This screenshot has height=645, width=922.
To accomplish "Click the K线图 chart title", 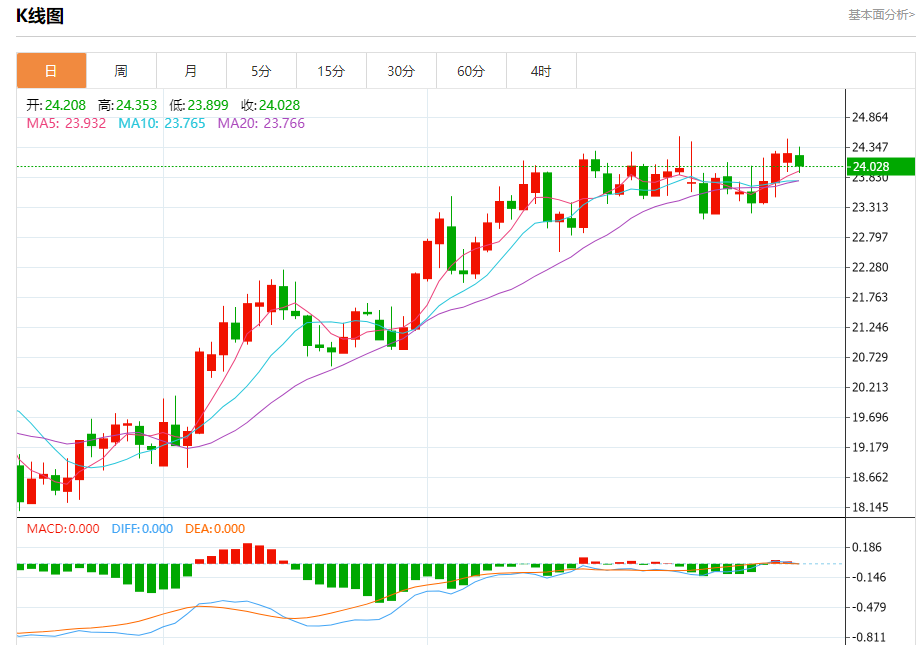I will (x=40, y=16).
